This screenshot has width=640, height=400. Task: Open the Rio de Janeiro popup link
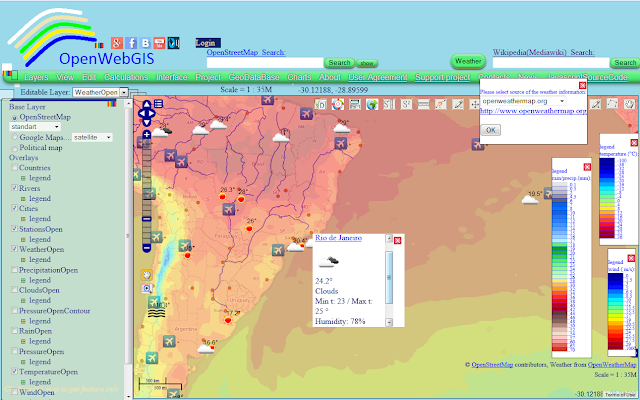pyautogui.click(x=338, y=238)
